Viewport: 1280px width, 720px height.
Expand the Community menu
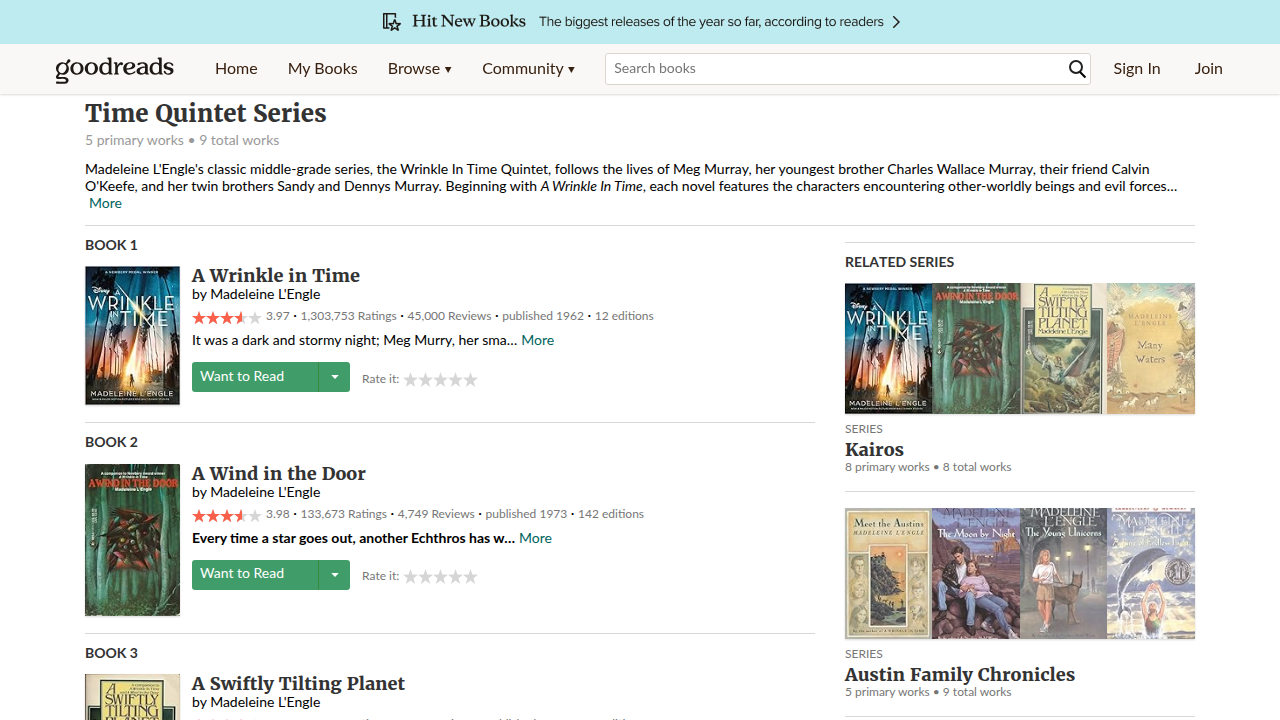click(528, 69)
